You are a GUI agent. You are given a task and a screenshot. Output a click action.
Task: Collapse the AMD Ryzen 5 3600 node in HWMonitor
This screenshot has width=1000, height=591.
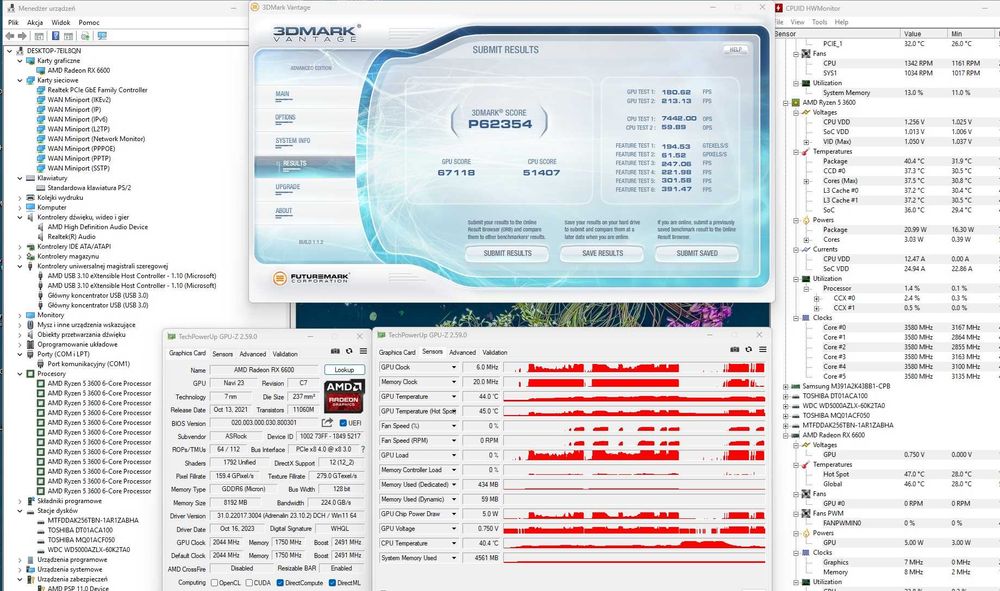(786, 103)
